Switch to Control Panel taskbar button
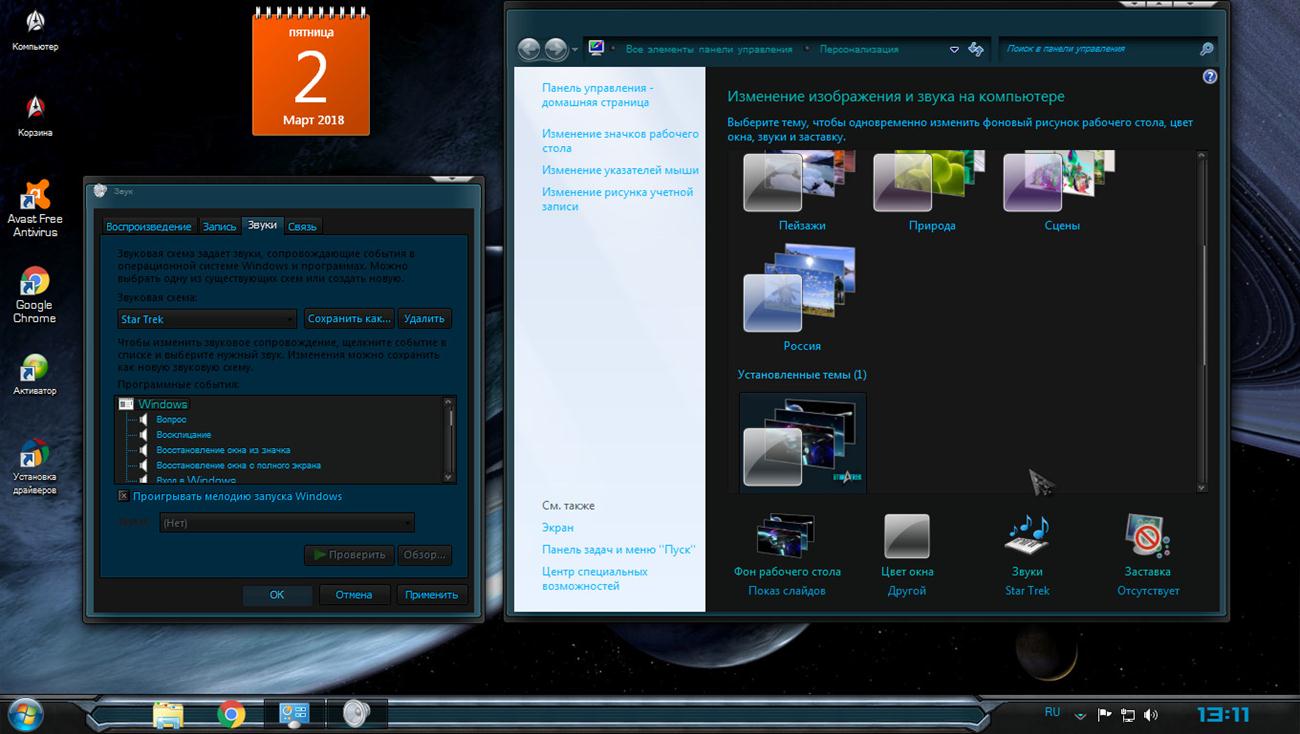 (x=294, y=714)
